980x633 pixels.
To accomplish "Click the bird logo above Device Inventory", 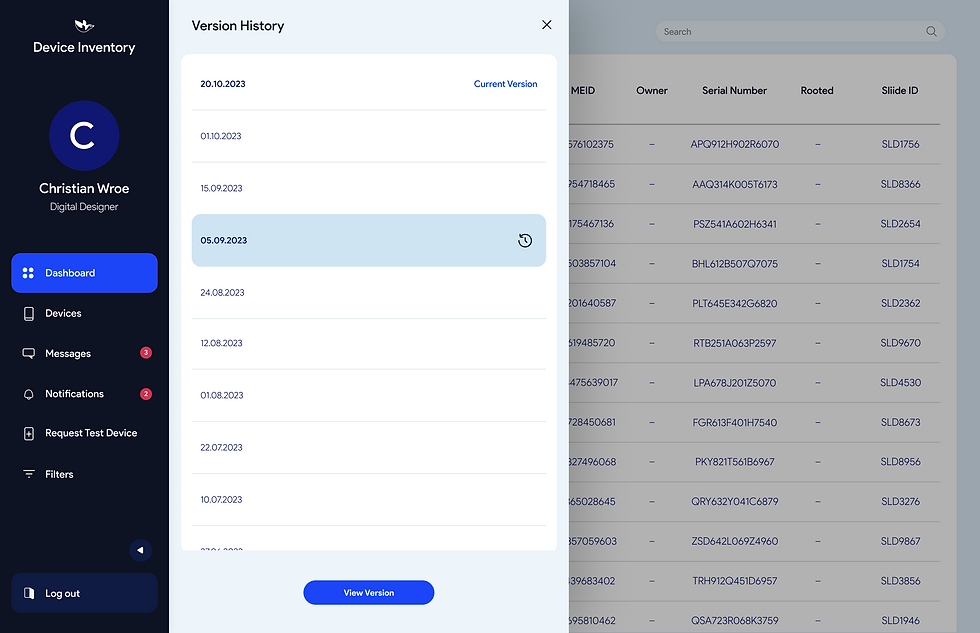I will [84, 26].
